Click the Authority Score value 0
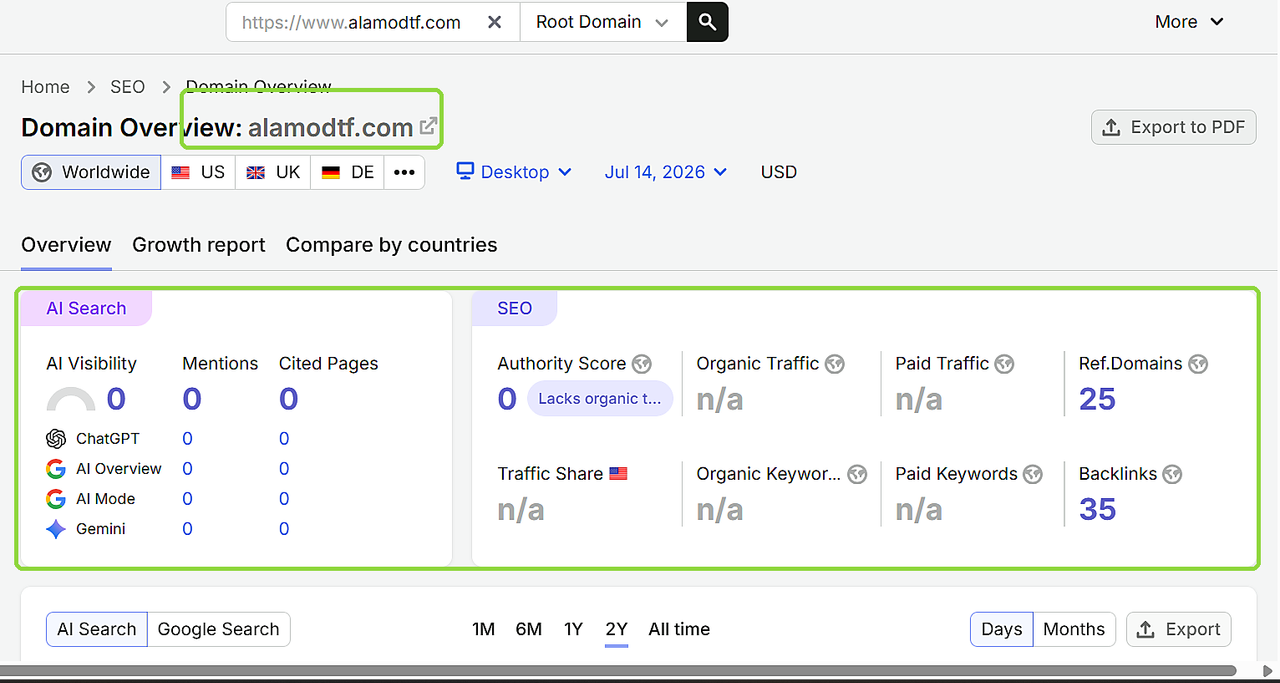Image resolution: width=1280 pixels, height=683 pixels. point(507,400)
